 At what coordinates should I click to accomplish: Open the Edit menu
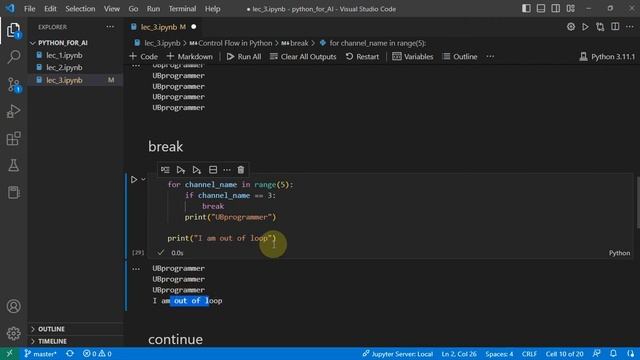[x=50, y=9]
